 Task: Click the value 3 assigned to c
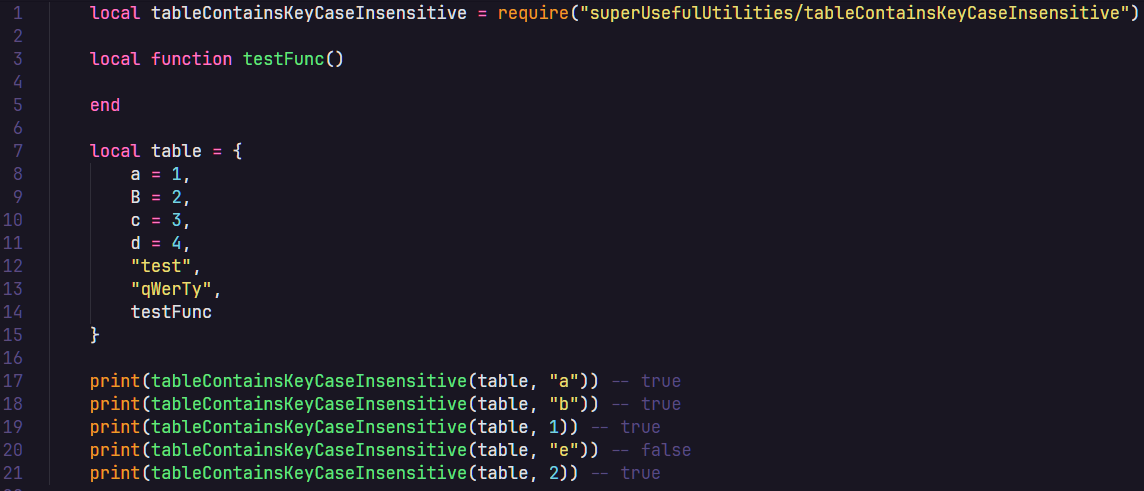click(x=177, y=220)
